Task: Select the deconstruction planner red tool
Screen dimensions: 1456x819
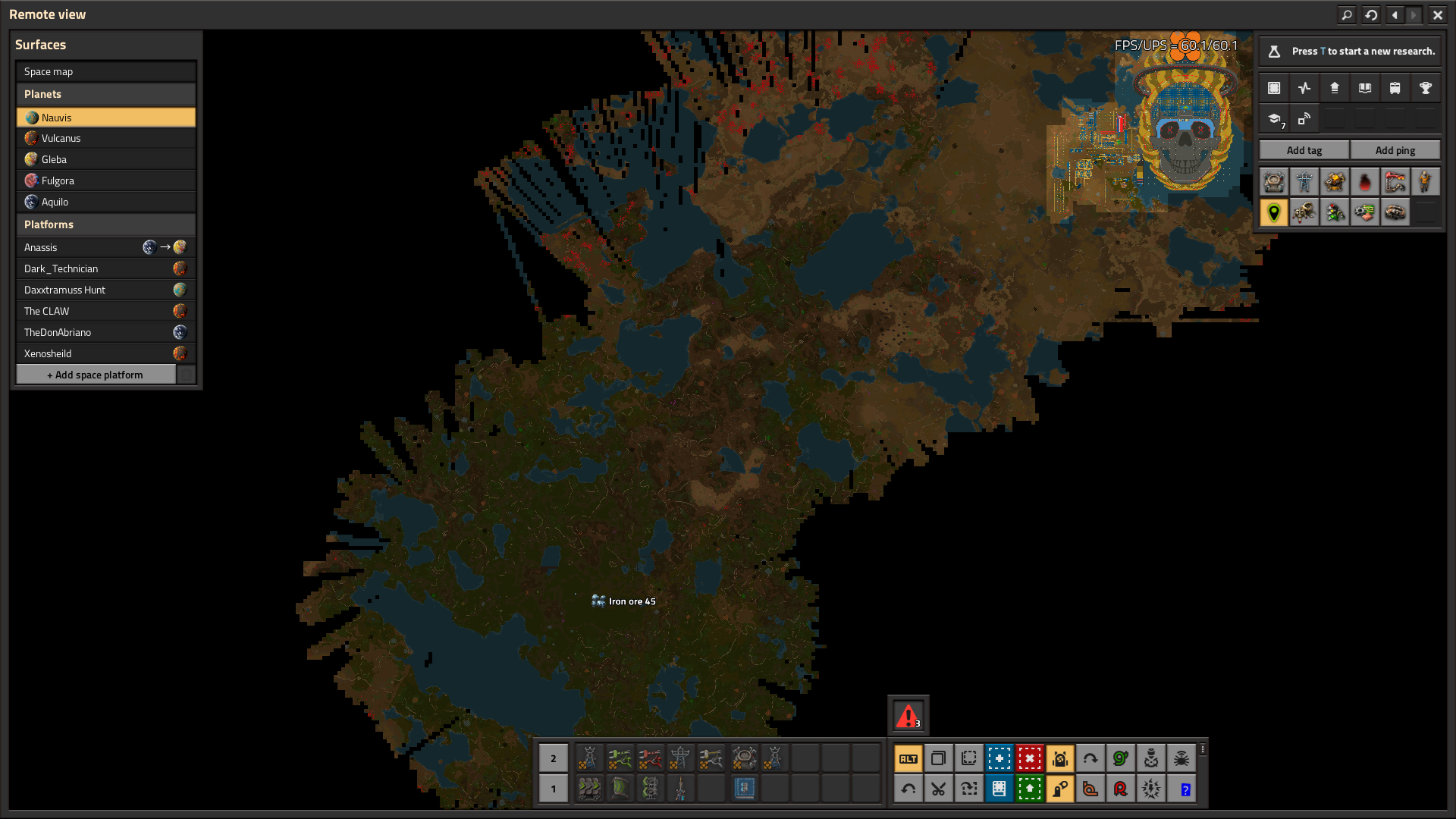Action: pos(1030,758)
